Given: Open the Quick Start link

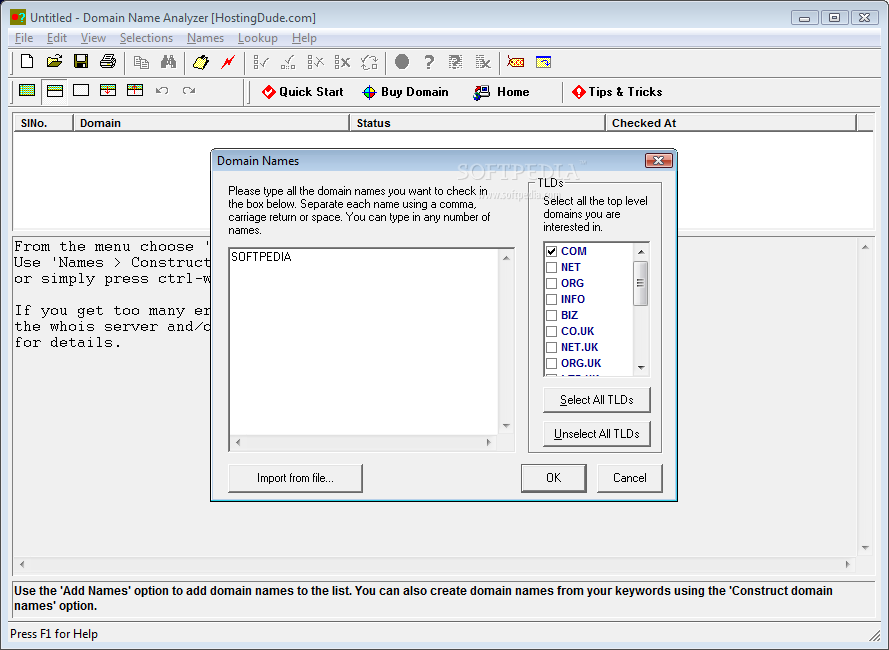Looking at the screenshot, I should pyautogui.click(x=303, y=92).
